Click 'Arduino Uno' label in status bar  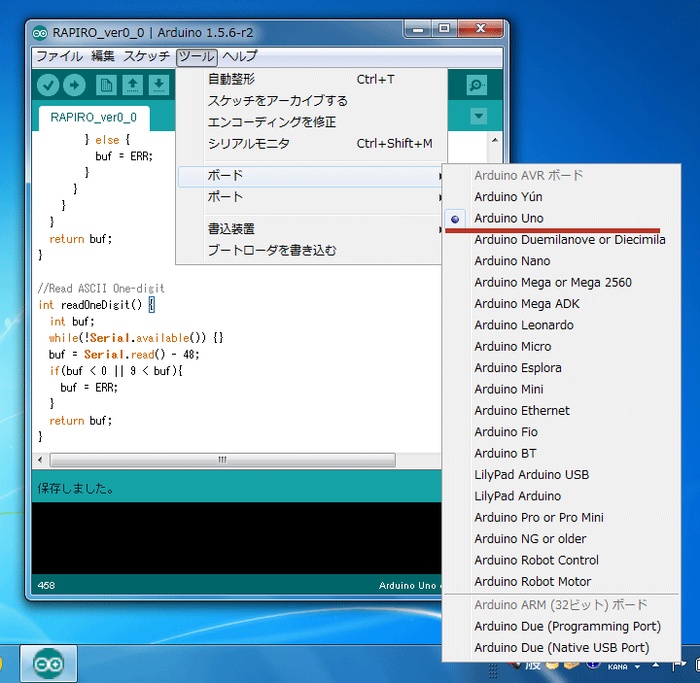coord(407,586)
